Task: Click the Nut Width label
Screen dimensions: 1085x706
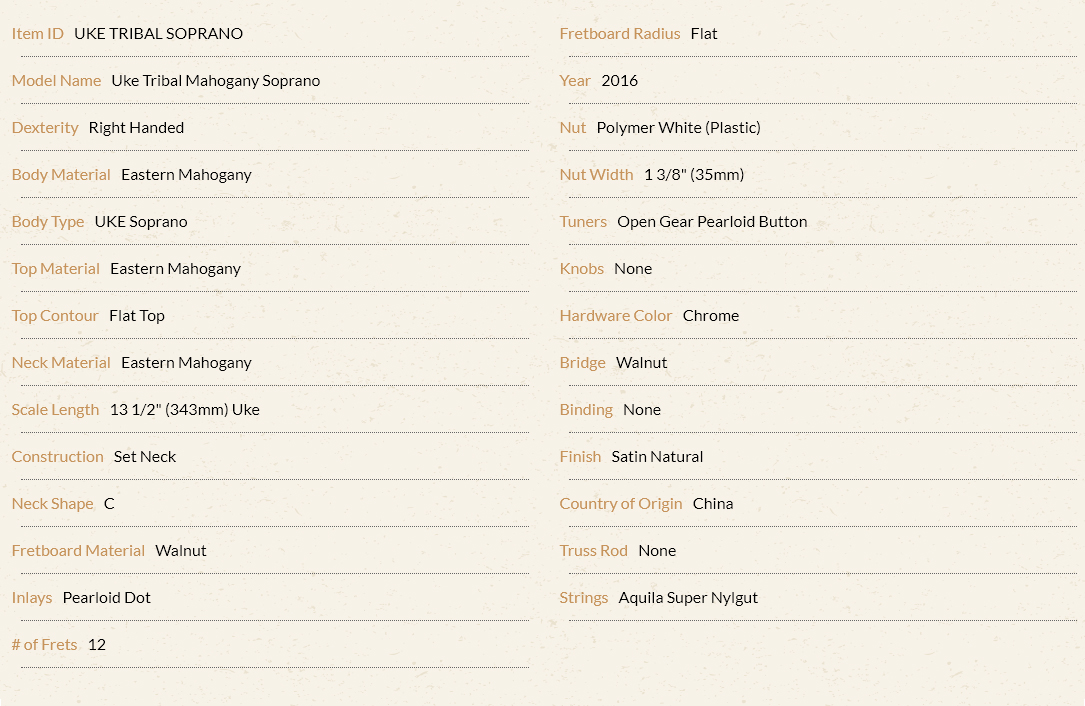Action: [596, 175]
